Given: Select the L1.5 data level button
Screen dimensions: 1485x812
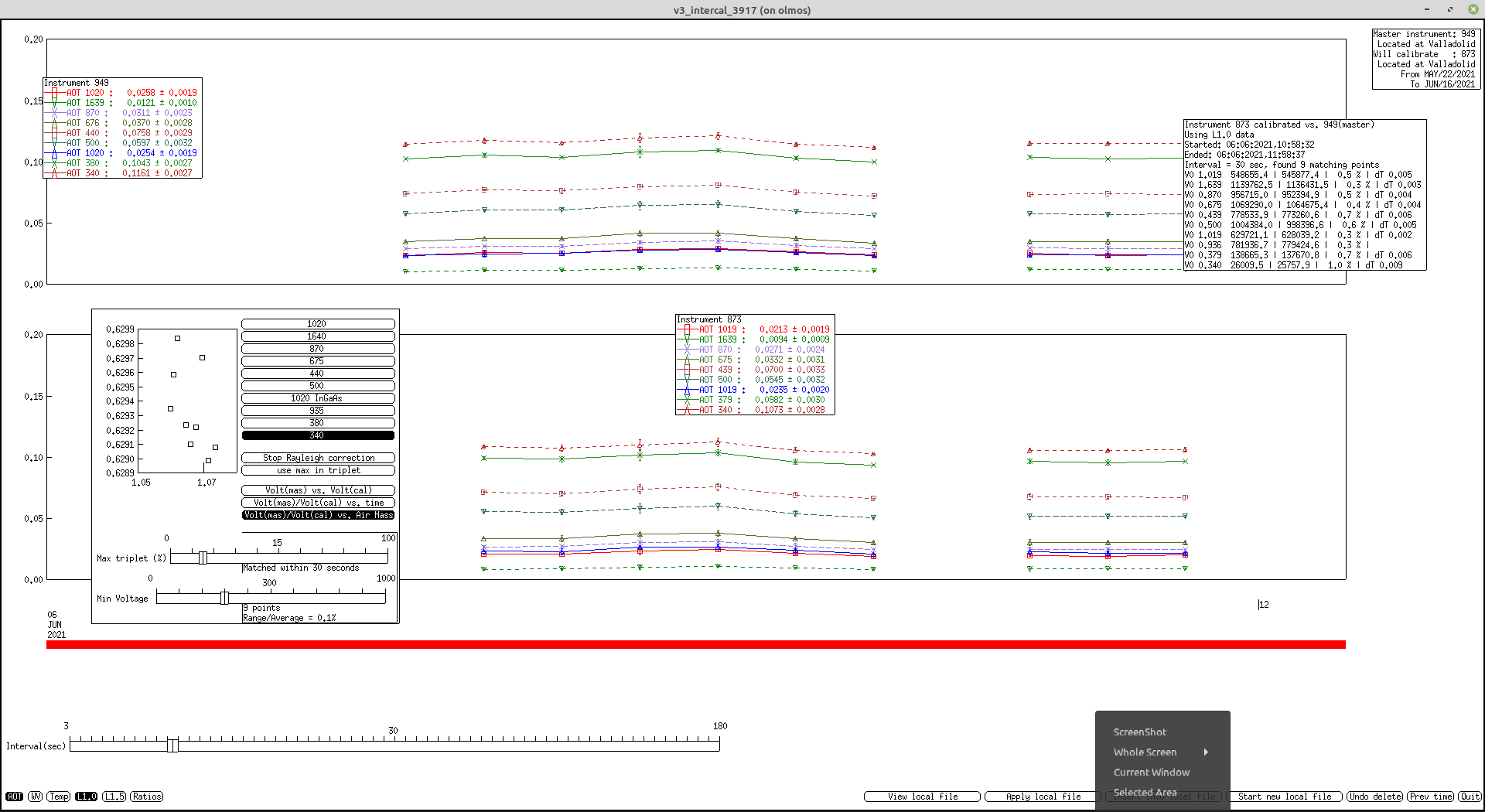Looking at the screenshot, I should [x=114, y=797].
